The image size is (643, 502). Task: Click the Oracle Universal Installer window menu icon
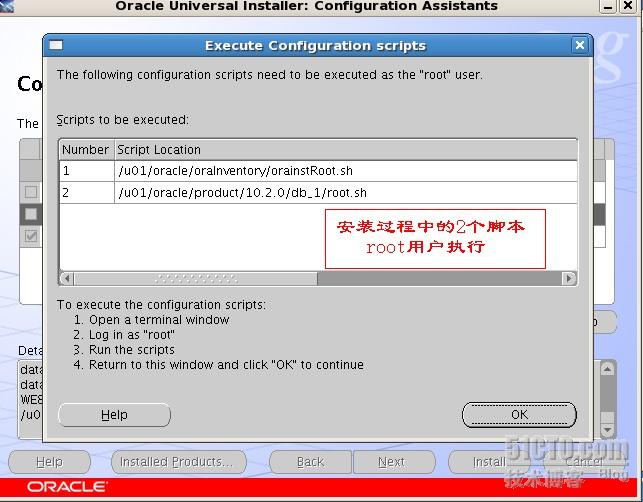point(7,6)
